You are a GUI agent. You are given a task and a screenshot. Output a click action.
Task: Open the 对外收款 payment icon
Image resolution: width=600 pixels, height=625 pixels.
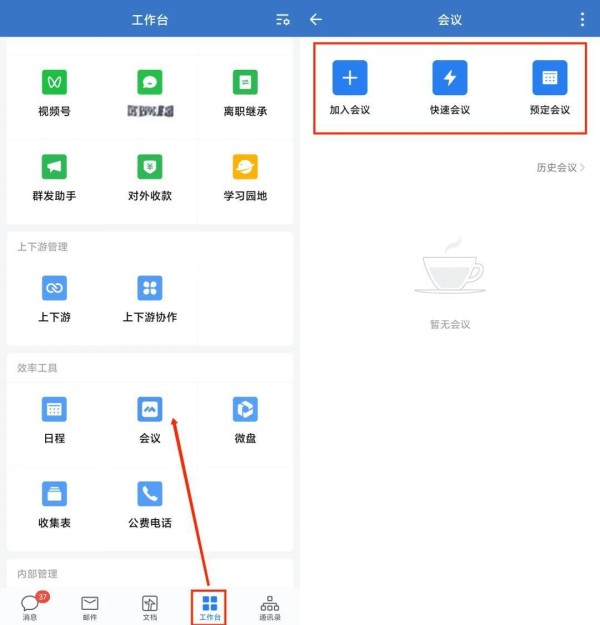click(150, 167)
